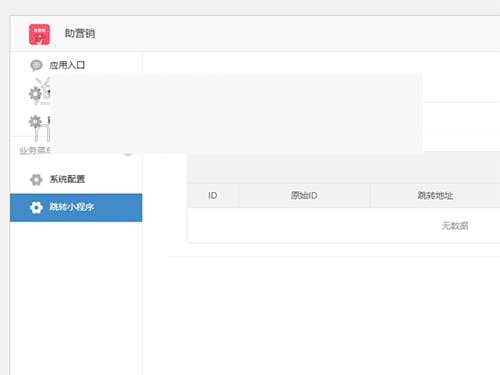This screenshot has width=500, height=375.
Task: Click the pink 助营销 app logo
Action: click(x=39, y=34)
